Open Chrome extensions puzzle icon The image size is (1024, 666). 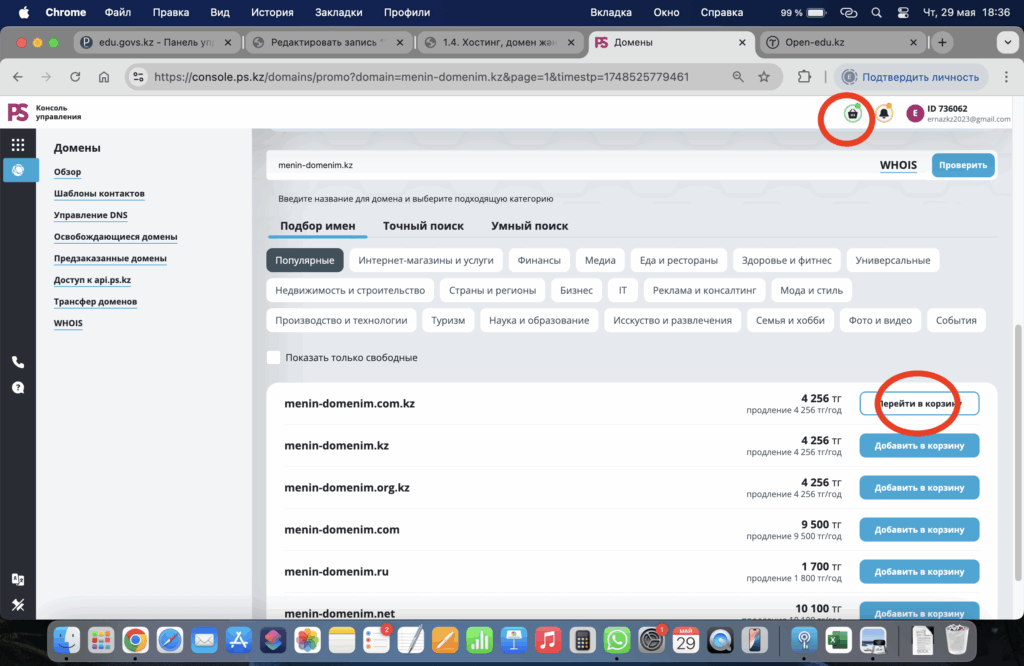click(804, 77)
